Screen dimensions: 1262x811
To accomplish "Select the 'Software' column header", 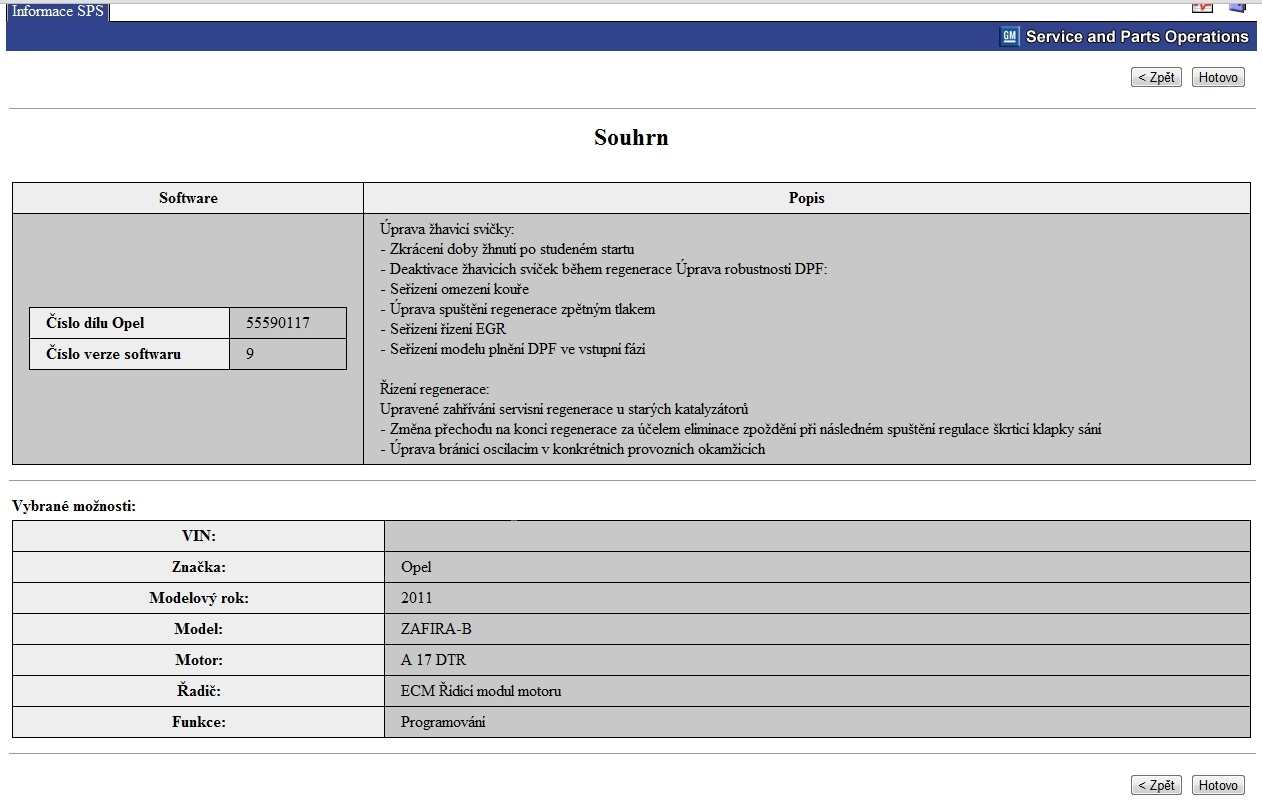I will tap(188, 198).
